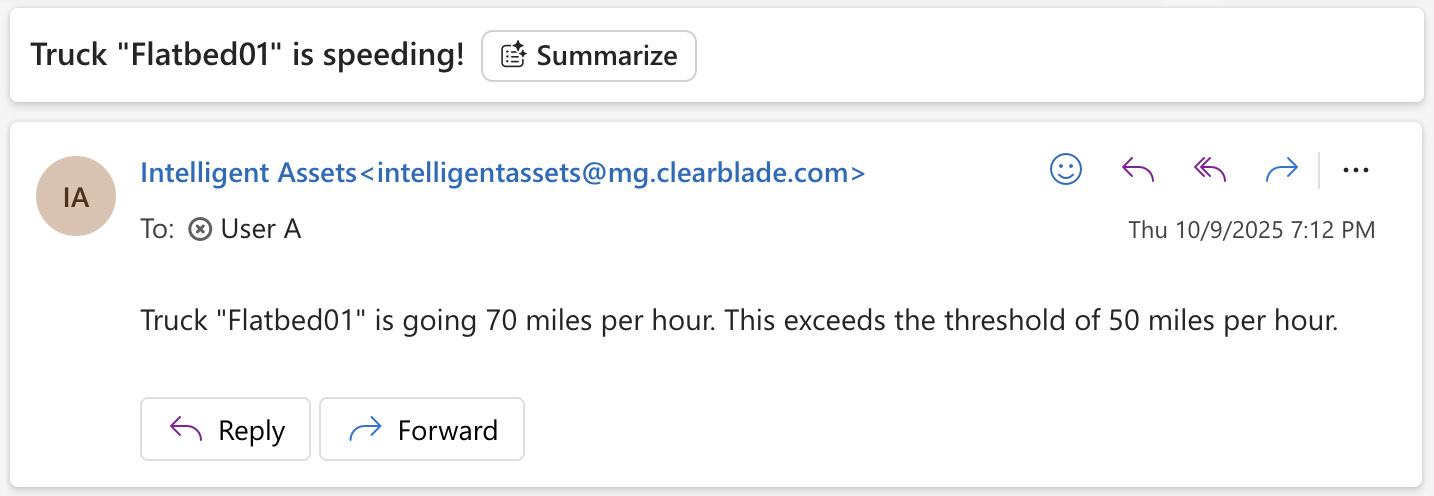The height and width of the screenshot is (496, 1434).
Task: Click the "To:" recipient label
Action: point(157,229)
